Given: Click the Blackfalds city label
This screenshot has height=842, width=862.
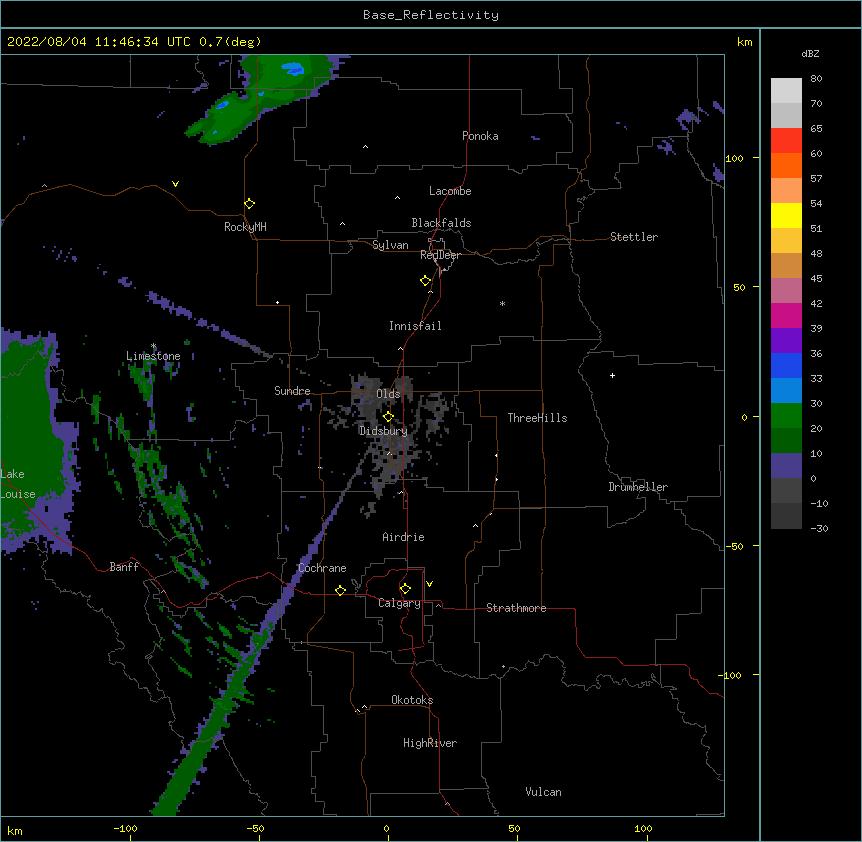Looking at the screenshot, I should tap(441, 223).
